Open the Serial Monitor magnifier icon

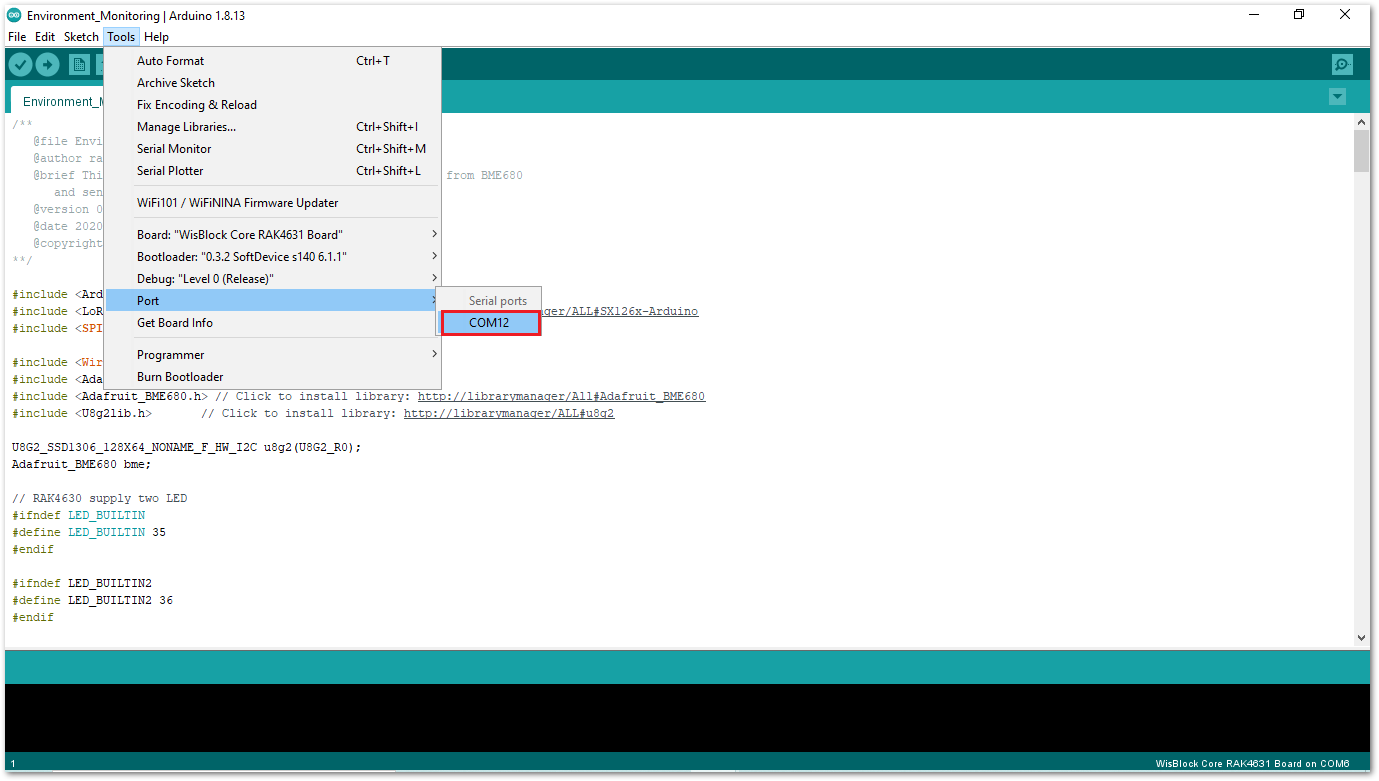[1342, 64]
